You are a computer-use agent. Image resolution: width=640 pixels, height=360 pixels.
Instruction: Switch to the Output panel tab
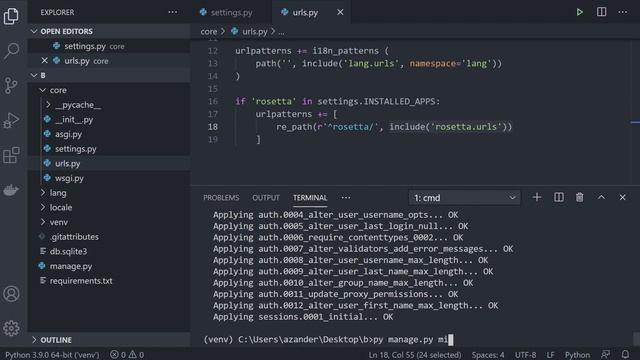266,198
